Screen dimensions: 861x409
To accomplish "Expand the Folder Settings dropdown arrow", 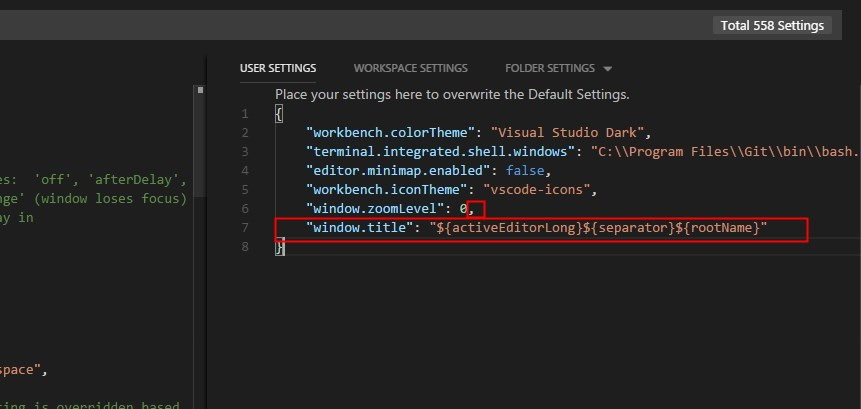I will coord(607,69).
